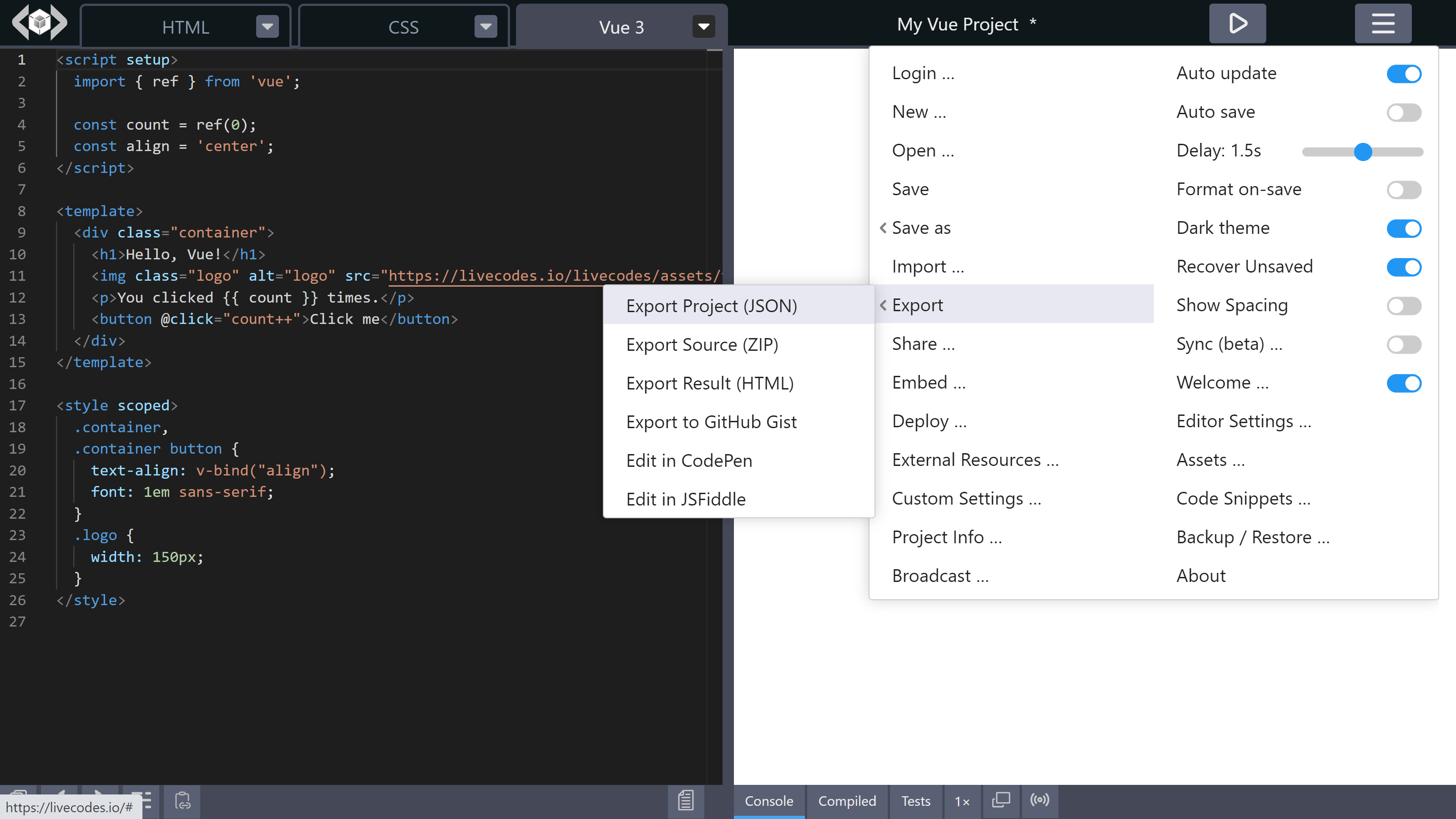This screenshot has width=1456, height=819.
Task: Open the result in a new window icon
Action: click(1001, 801)
